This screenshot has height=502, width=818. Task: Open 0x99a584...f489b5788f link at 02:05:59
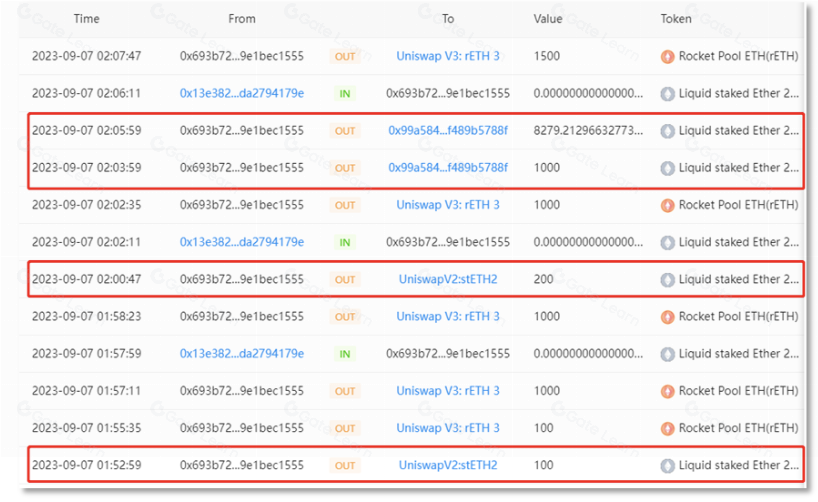tap(448, 130)
